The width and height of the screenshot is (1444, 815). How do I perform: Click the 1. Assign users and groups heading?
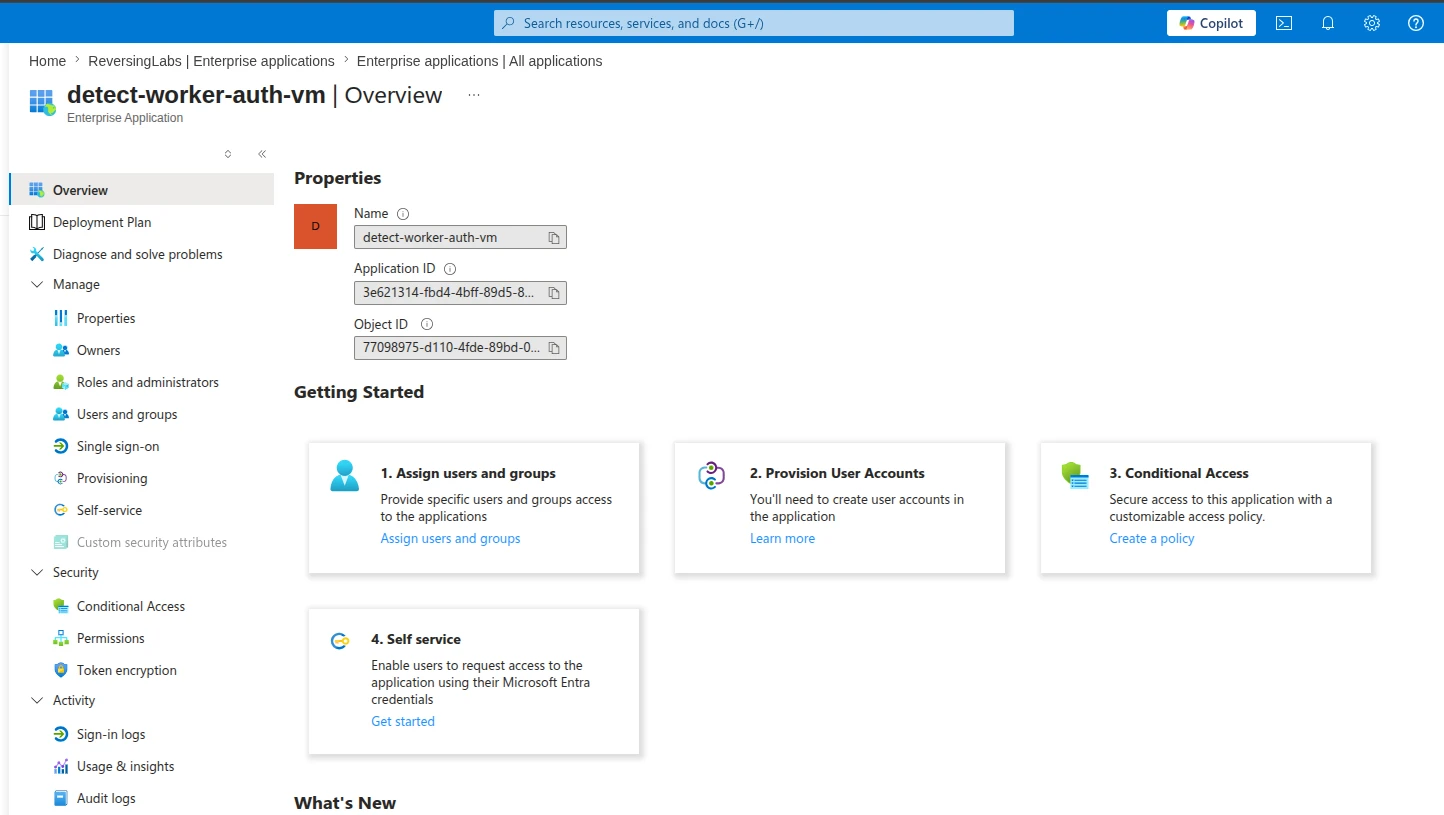tap(468, 473)
